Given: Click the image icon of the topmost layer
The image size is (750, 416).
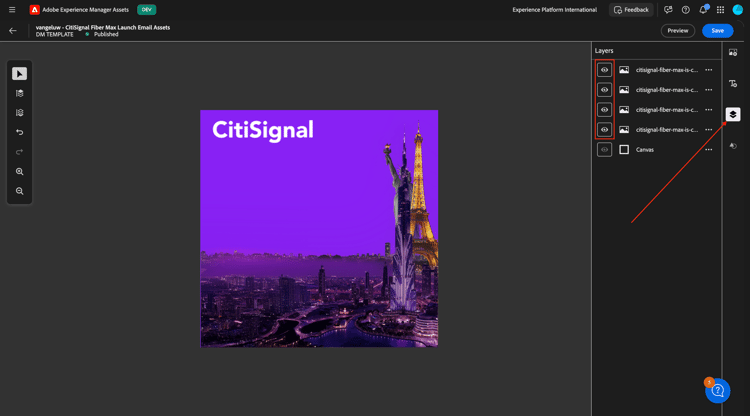Looking at the screenshot, I should (624, 70).
